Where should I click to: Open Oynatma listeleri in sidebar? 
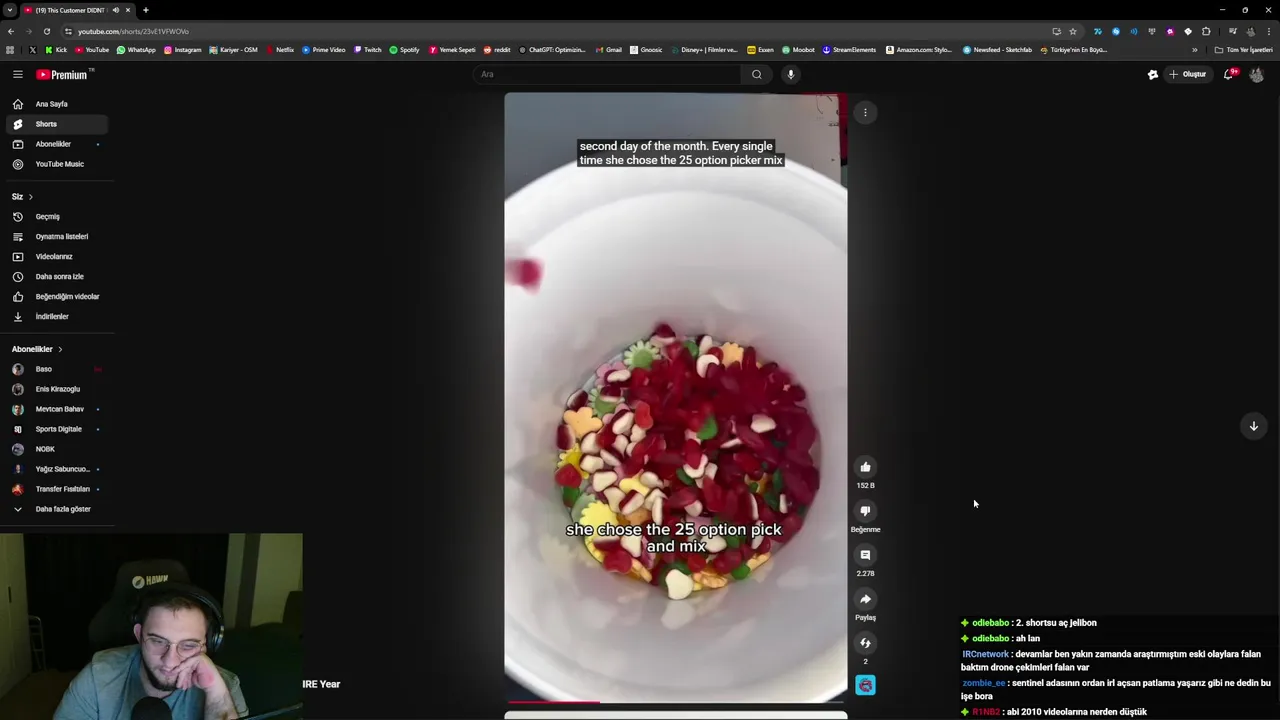[x=56, y=237]
